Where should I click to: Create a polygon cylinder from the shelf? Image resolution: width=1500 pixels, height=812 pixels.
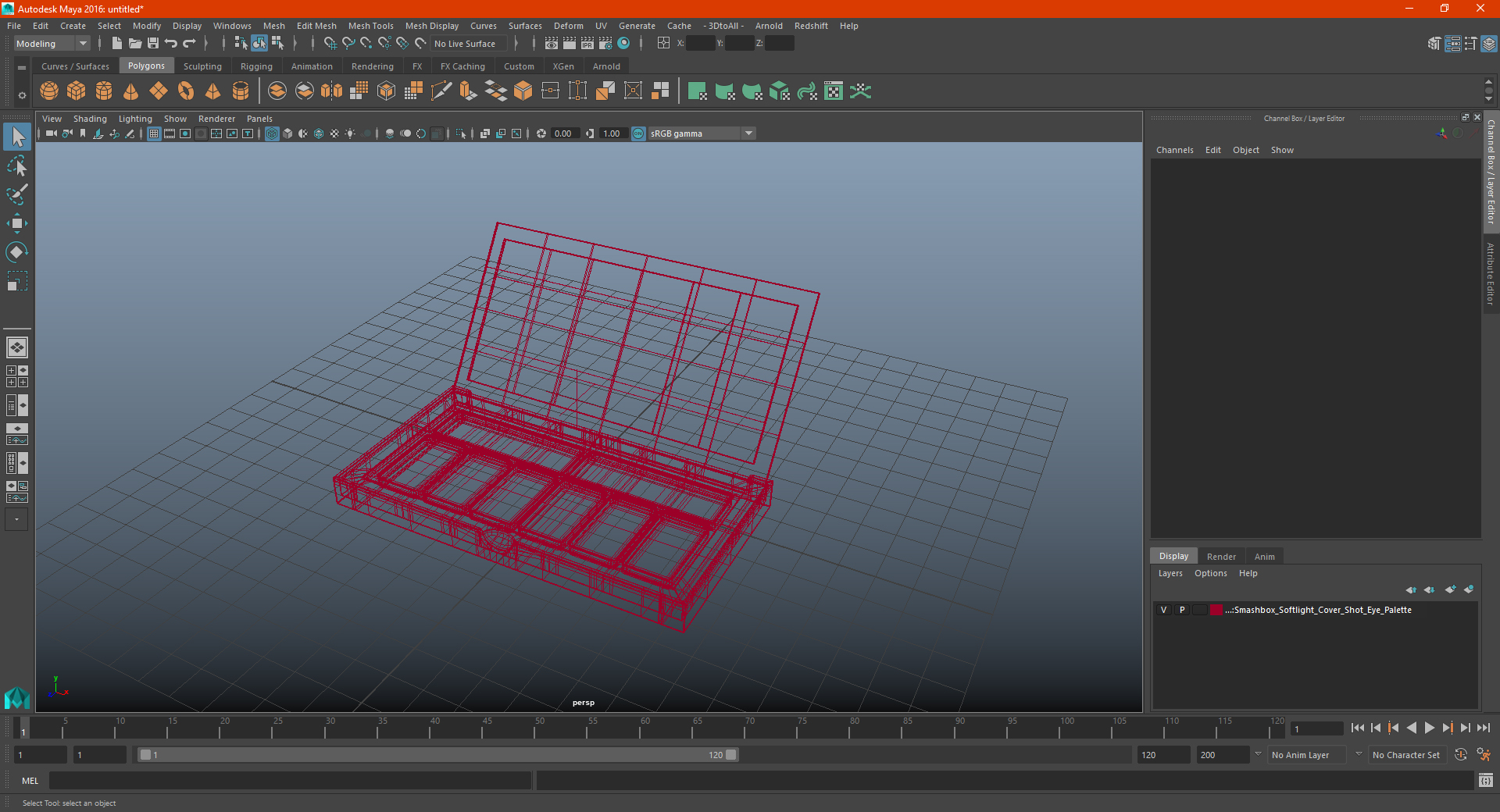pos(104,91)
